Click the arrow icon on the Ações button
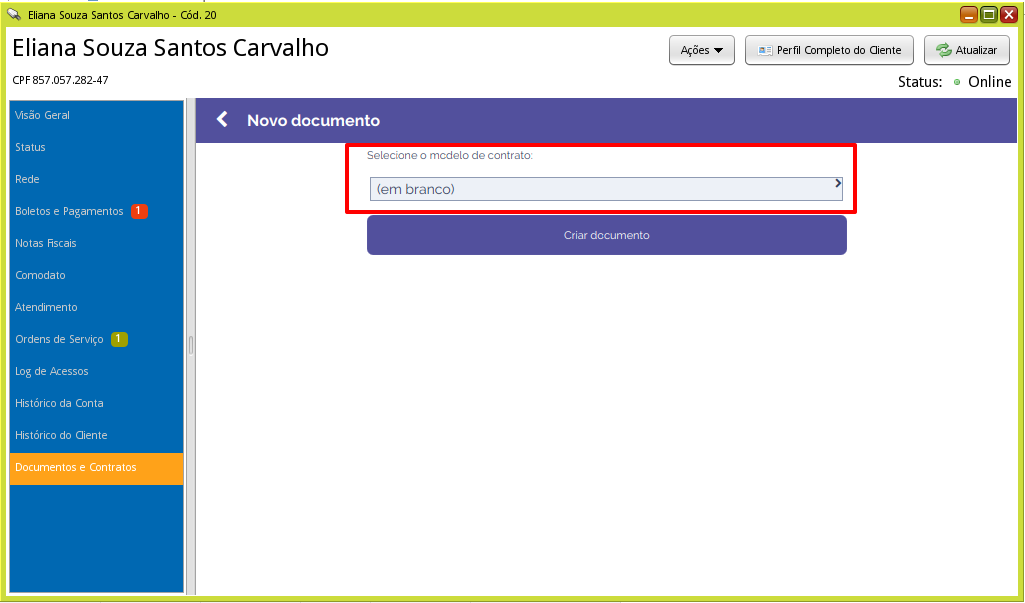Viewport: 1025px width, 603px height. pos(718,50)
